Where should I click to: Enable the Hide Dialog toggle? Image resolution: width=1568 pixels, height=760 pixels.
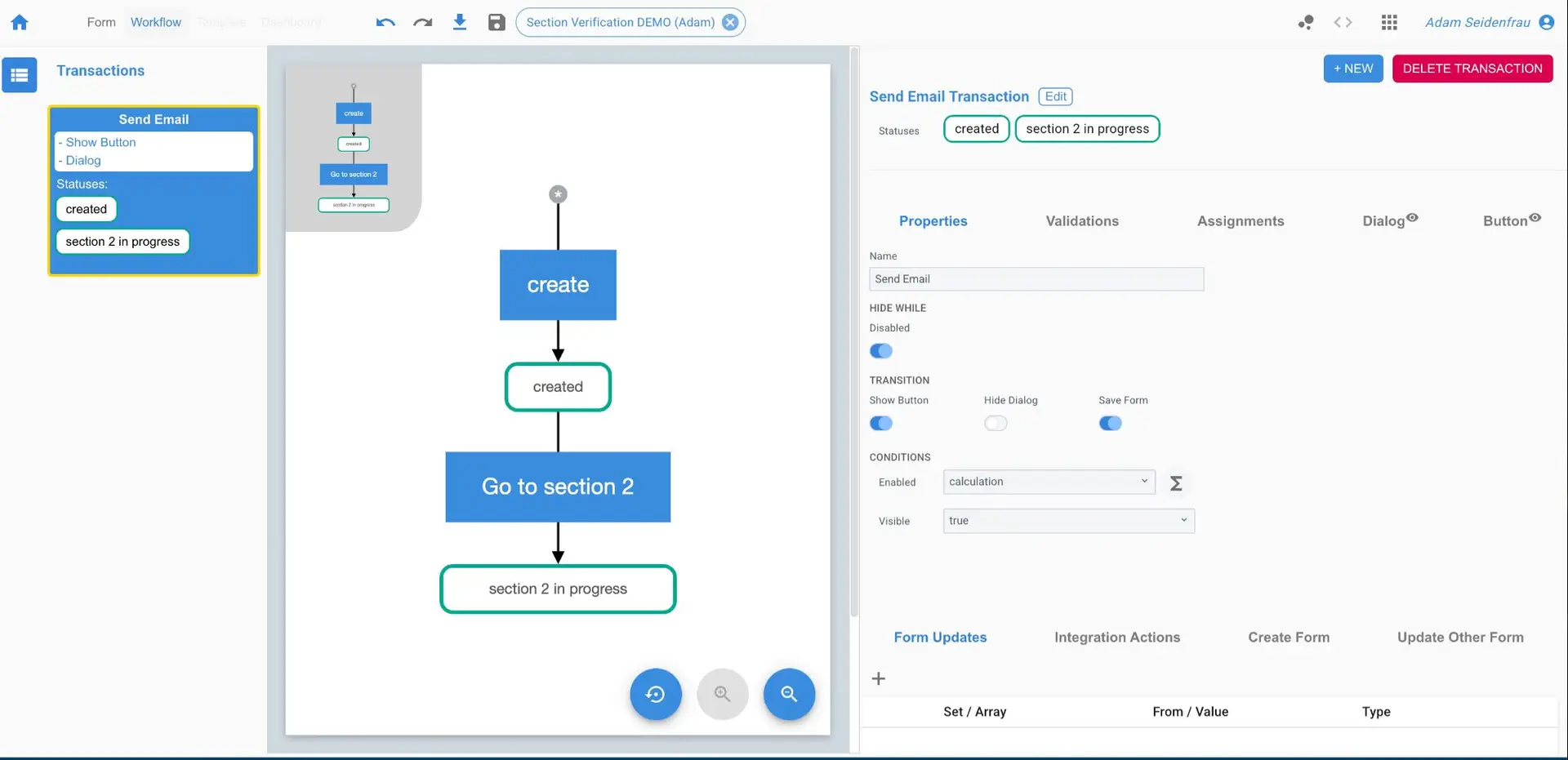996,423
